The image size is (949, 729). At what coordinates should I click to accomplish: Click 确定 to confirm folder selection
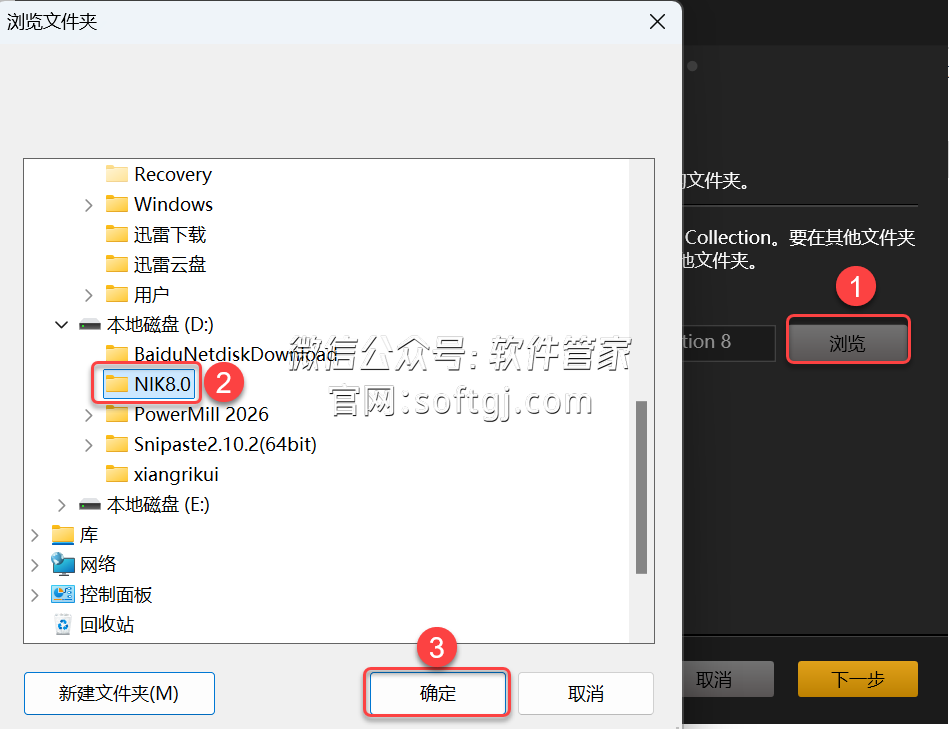[438, 693]
